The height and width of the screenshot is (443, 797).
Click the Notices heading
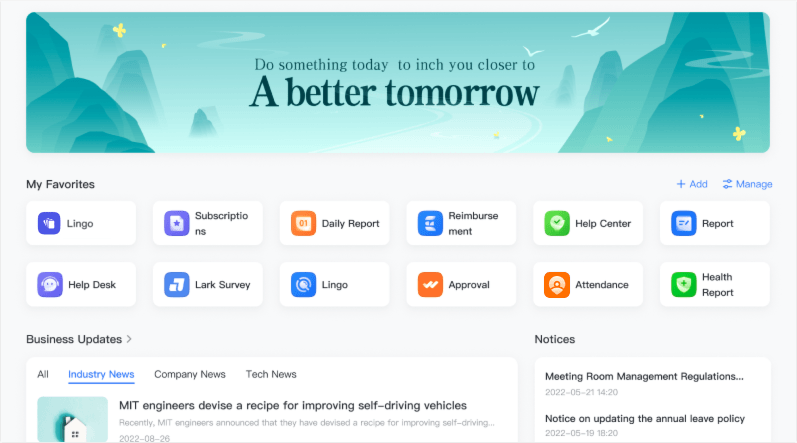555,339
